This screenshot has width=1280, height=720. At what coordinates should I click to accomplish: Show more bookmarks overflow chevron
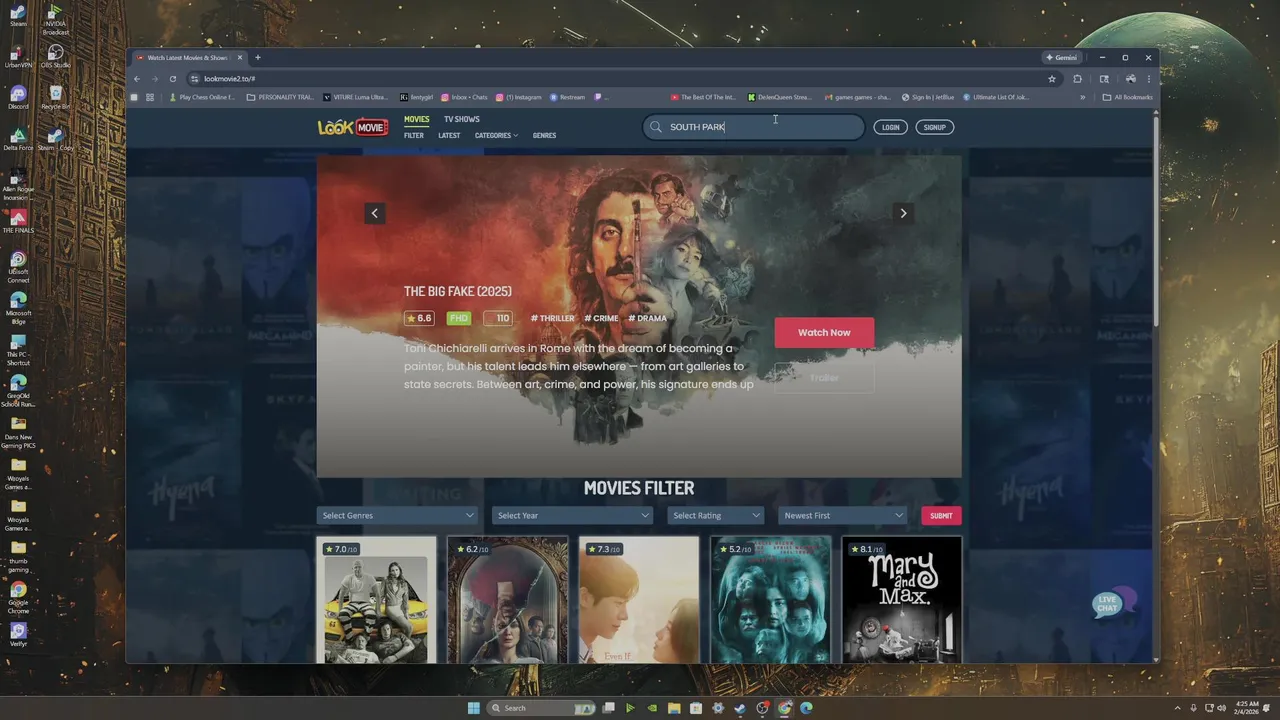(1082, 98)
